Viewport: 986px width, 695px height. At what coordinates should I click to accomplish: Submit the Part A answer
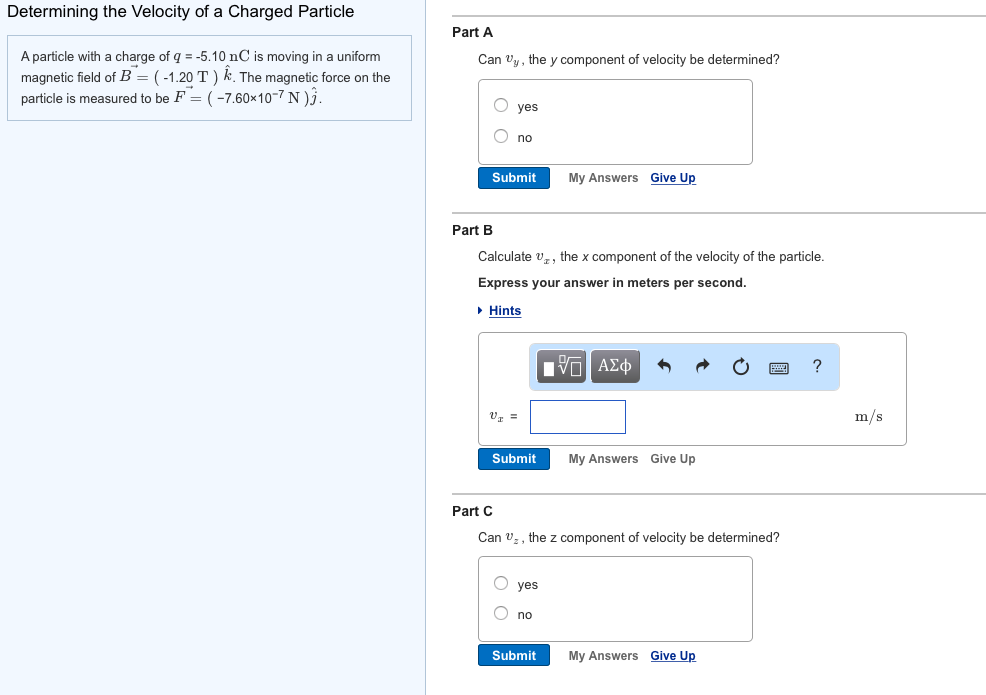point(513,177)
